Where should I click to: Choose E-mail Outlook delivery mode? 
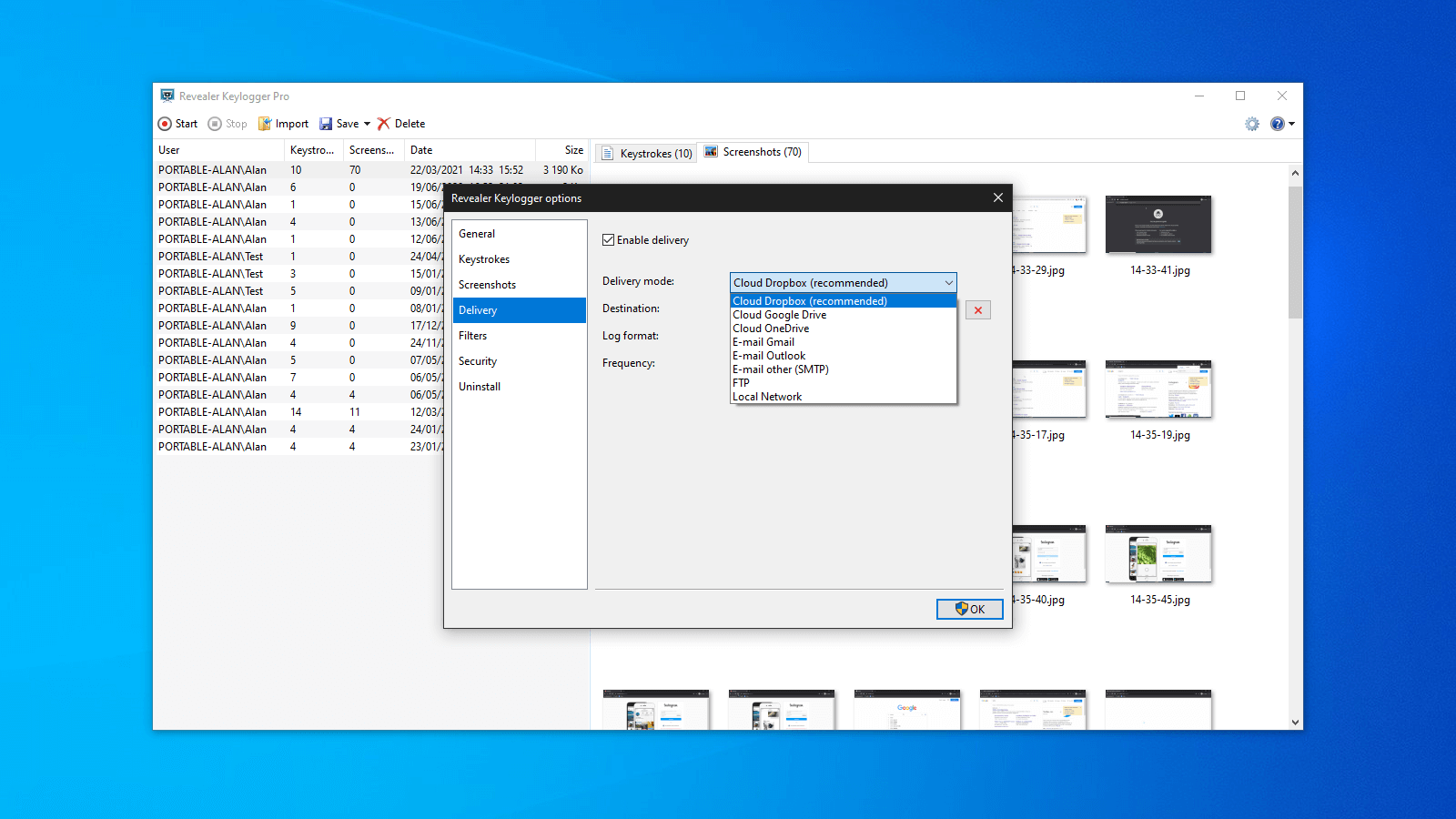pyautogui.click(x=844, y=356)
